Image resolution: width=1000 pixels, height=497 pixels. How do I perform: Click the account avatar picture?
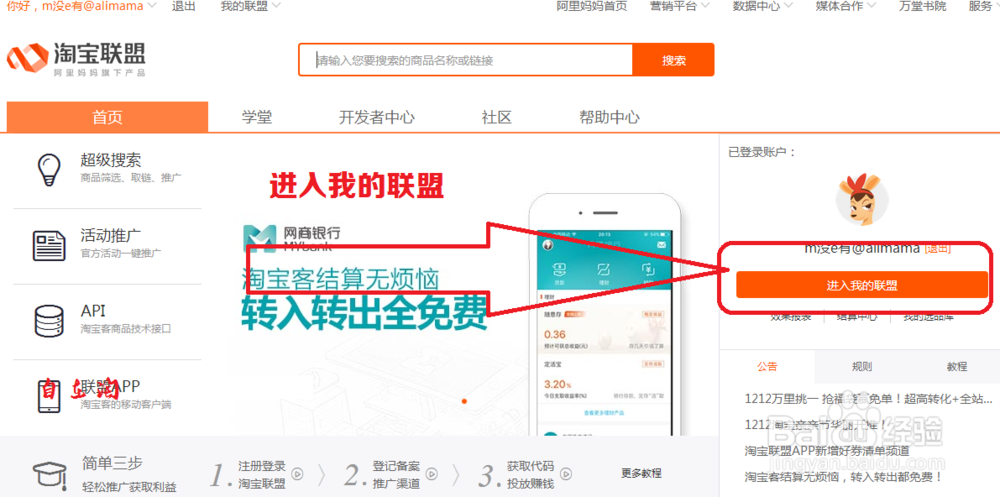coord(862,199)
